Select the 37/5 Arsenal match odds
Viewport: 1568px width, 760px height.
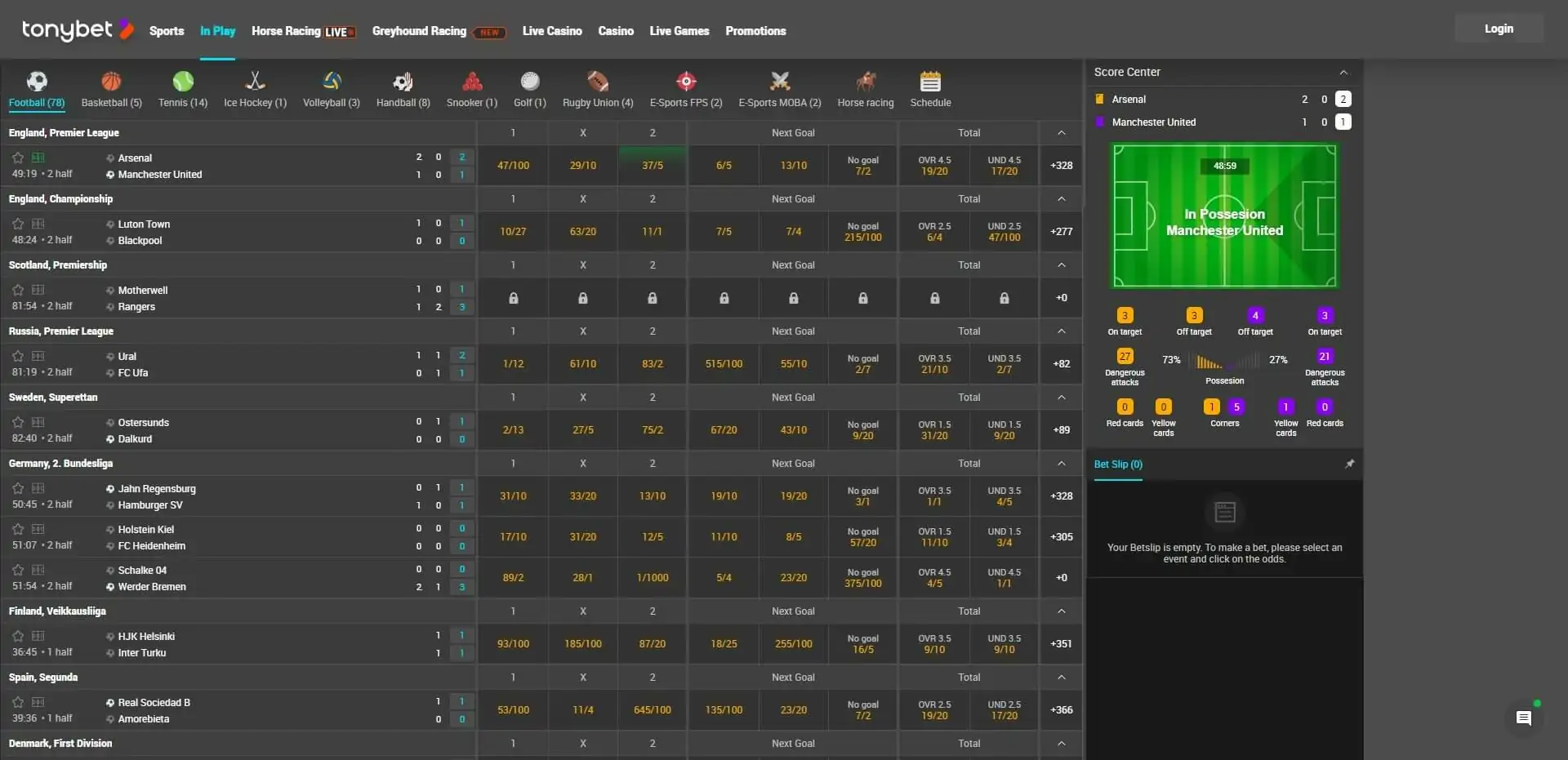click(x=652, y=165)
